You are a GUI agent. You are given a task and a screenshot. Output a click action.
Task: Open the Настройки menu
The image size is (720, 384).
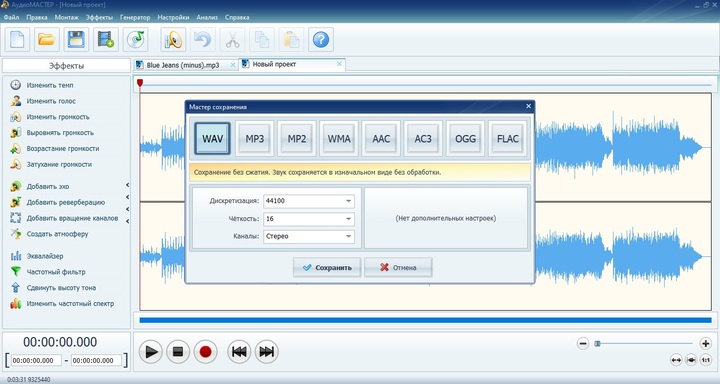pos(173,17)
